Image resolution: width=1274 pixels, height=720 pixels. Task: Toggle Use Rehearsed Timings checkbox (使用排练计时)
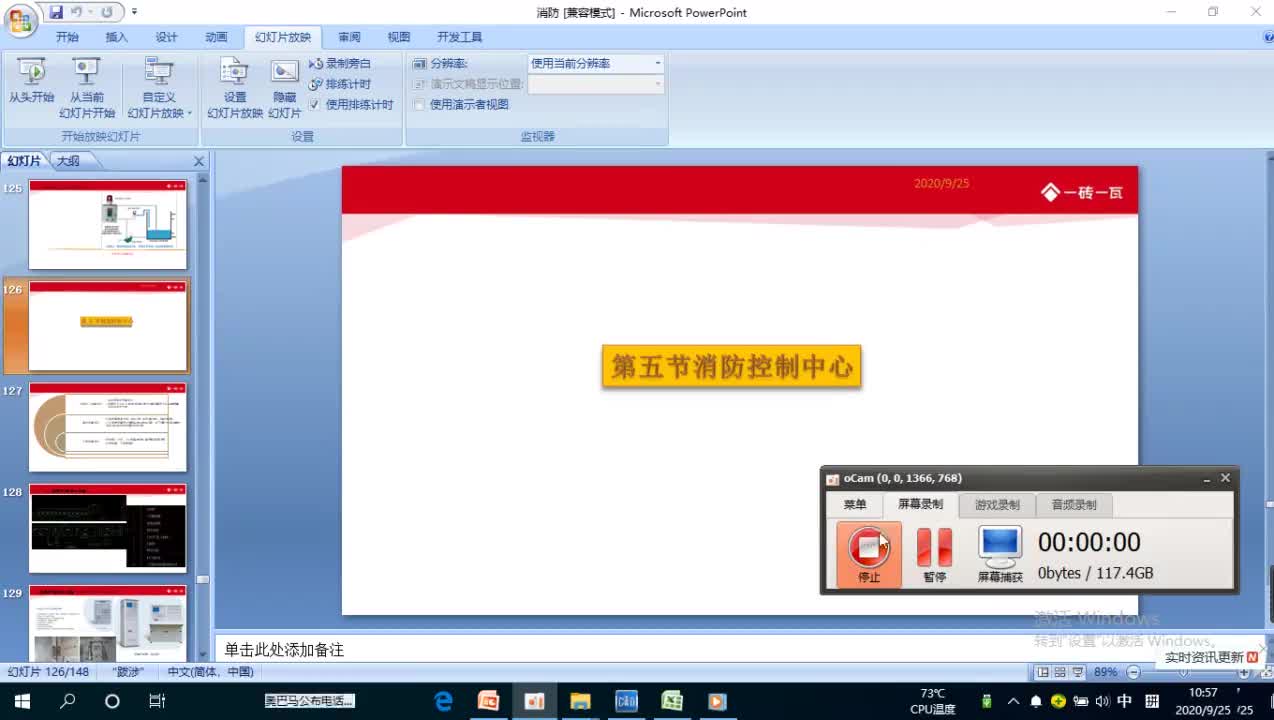point(314,104)
